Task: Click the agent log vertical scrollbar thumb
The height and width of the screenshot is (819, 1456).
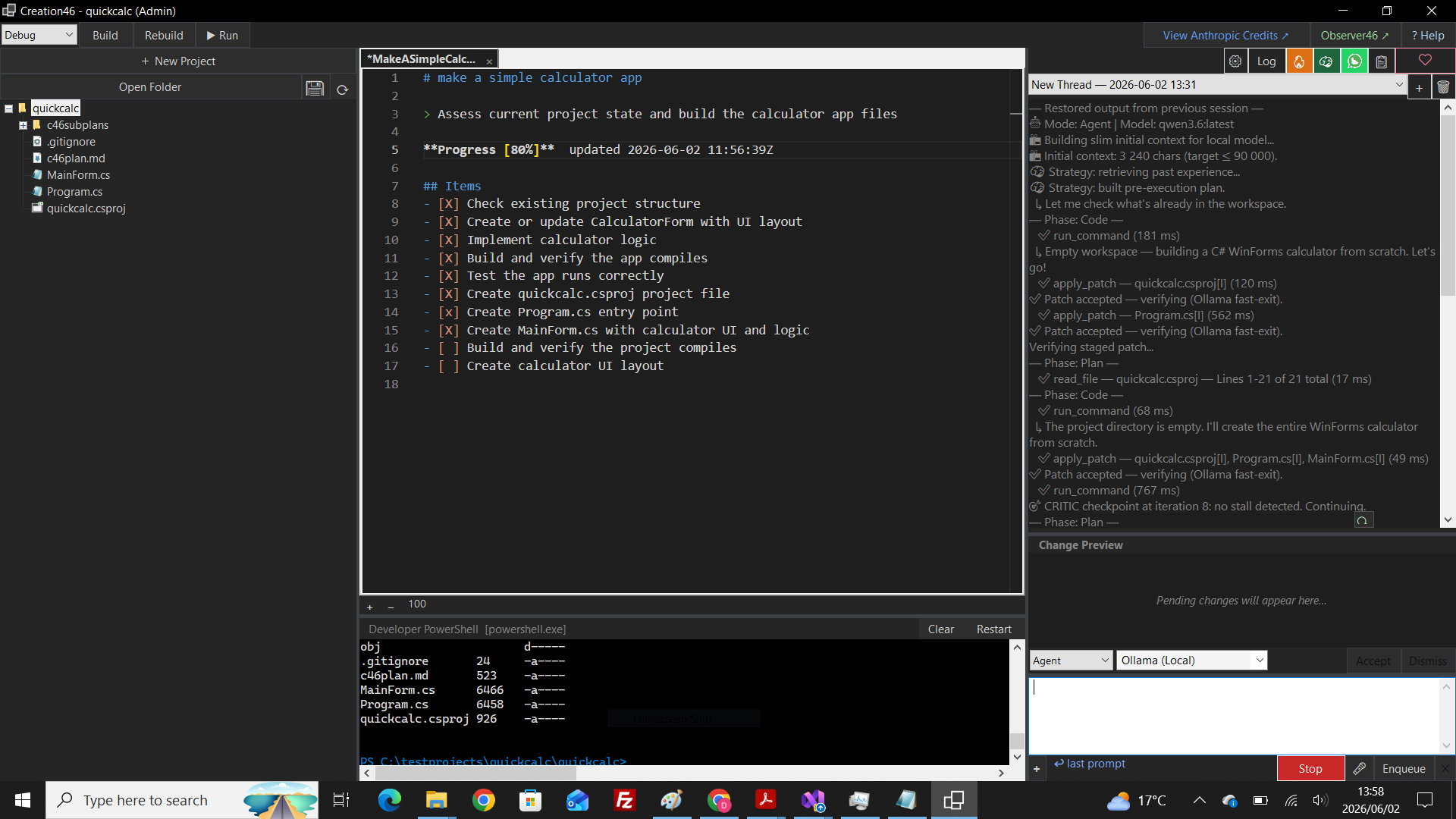Action: pos(1448,205)
